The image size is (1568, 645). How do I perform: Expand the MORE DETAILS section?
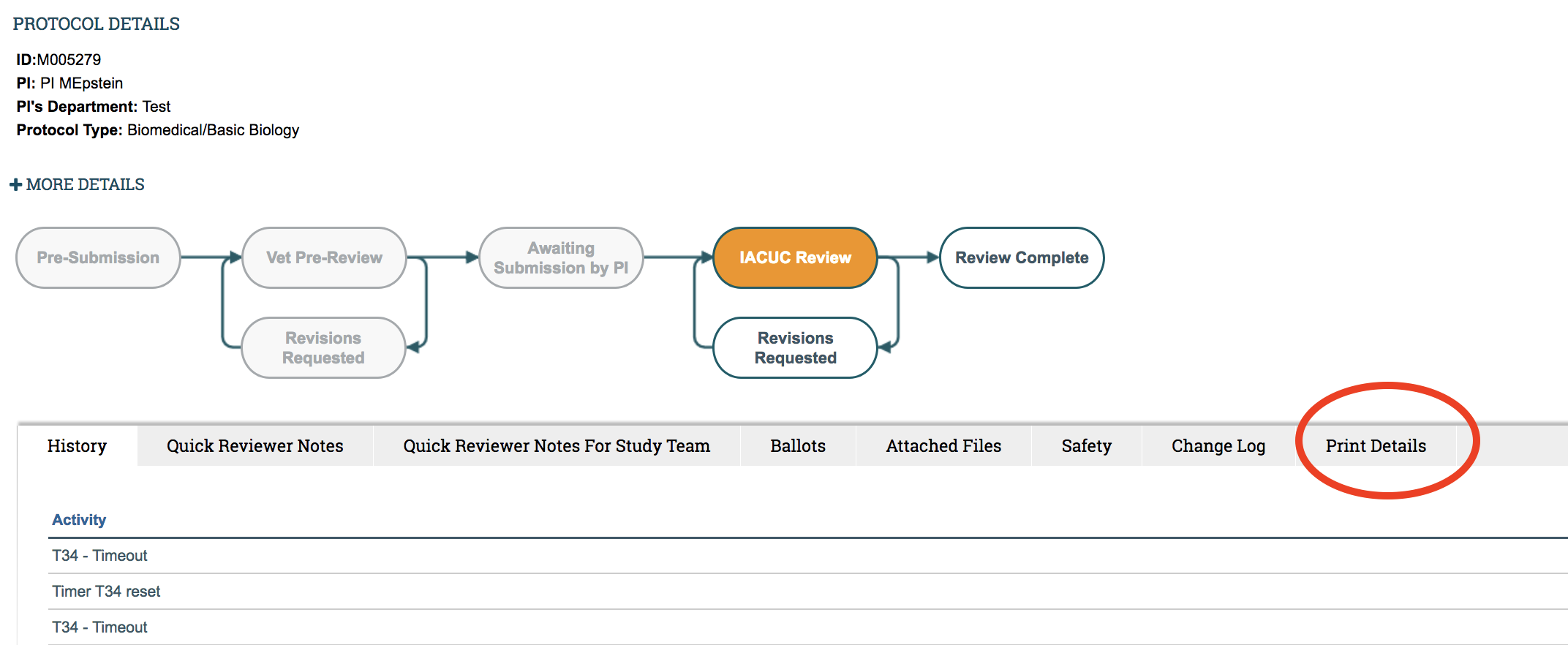[x=85, y=184]
